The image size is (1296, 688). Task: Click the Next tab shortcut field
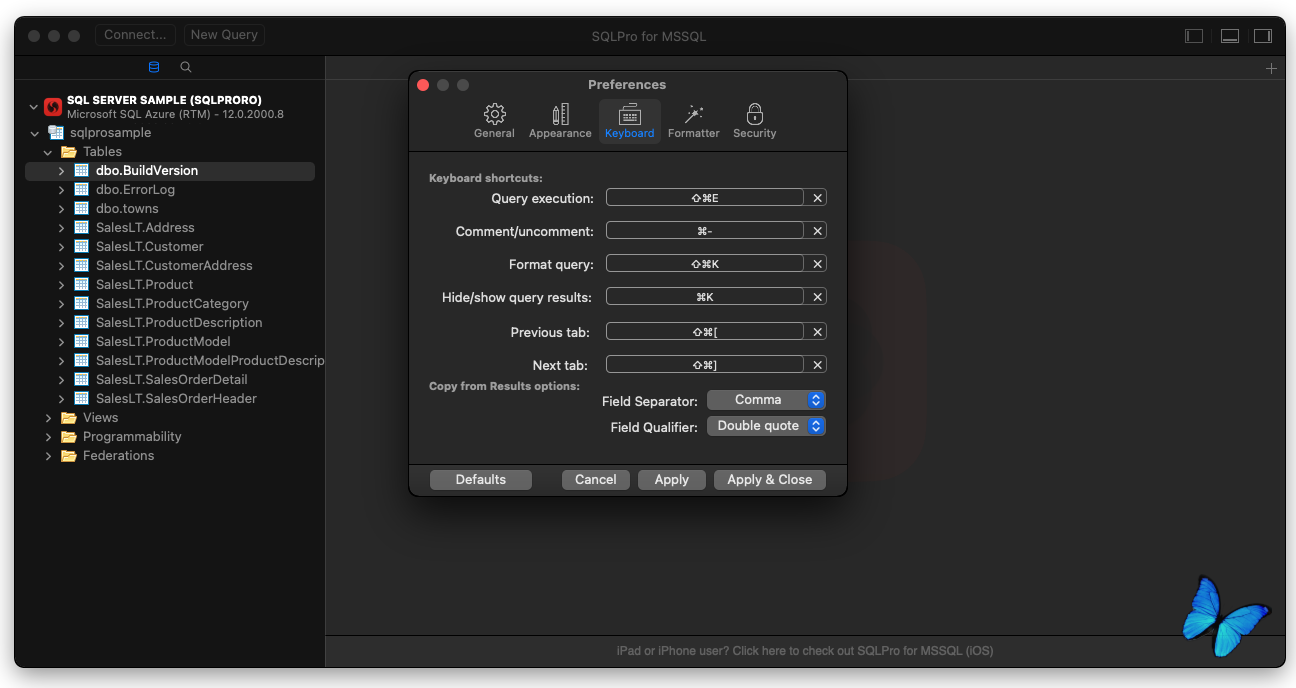coord(705,365)
